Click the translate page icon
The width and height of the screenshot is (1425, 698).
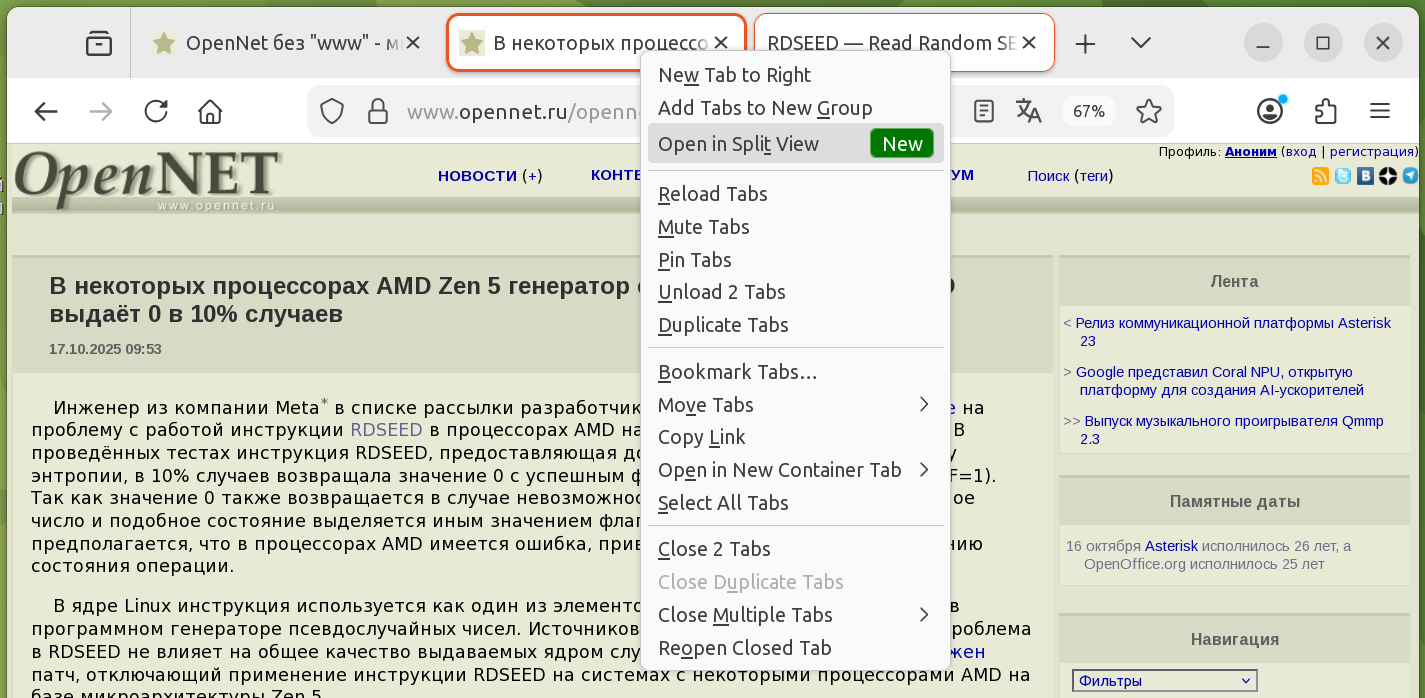coord(1028,111)
